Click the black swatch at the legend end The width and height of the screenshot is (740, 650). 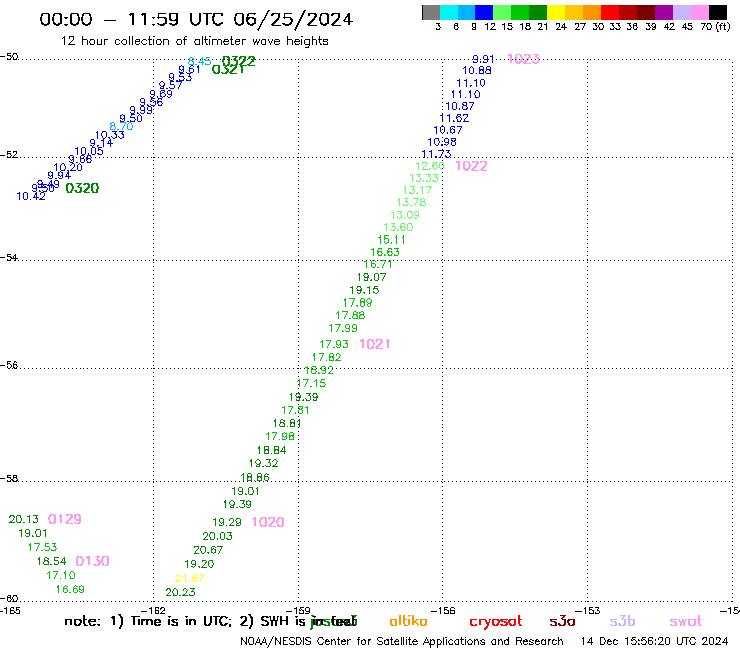(x=718, y=12)
